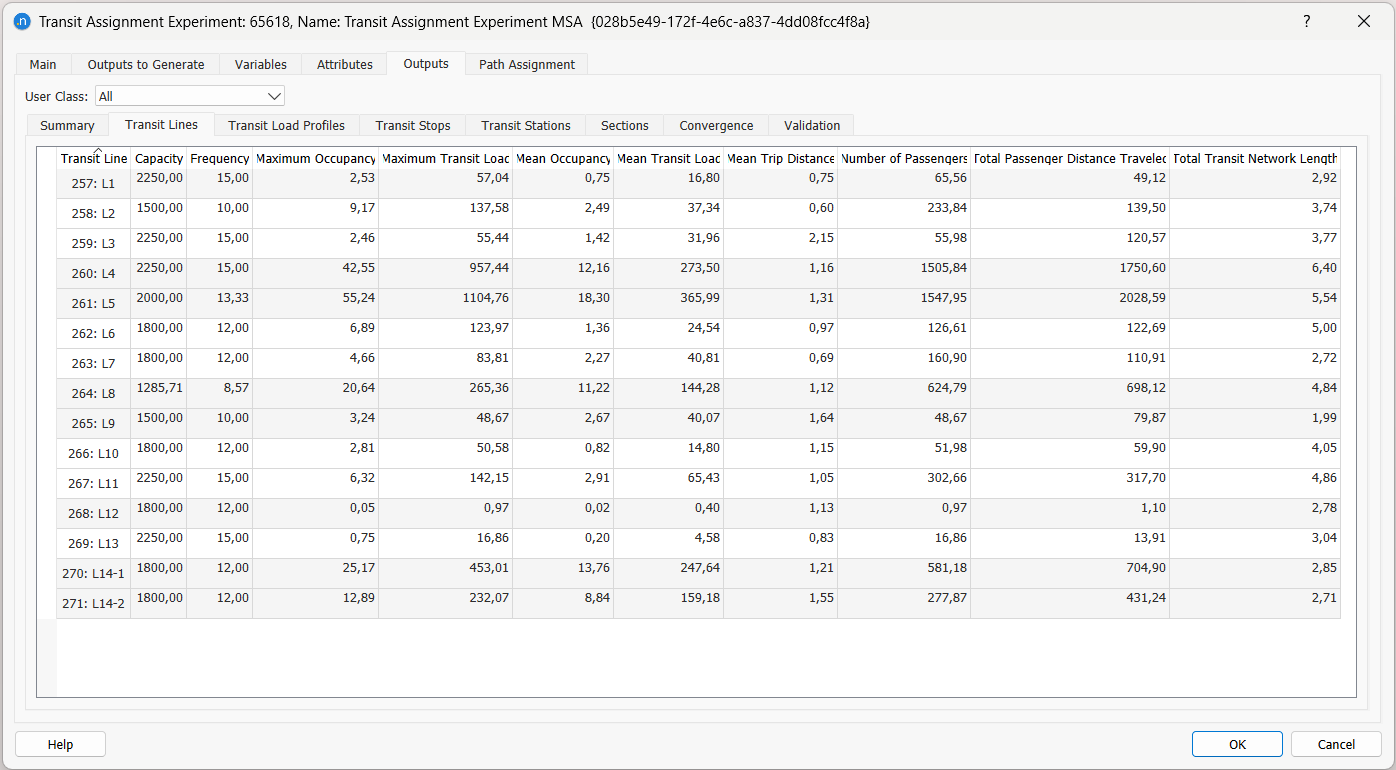This screenshot has width=1396, height=770.
Task: Go to the Variables tab
Action: click(x=260, y=64)
